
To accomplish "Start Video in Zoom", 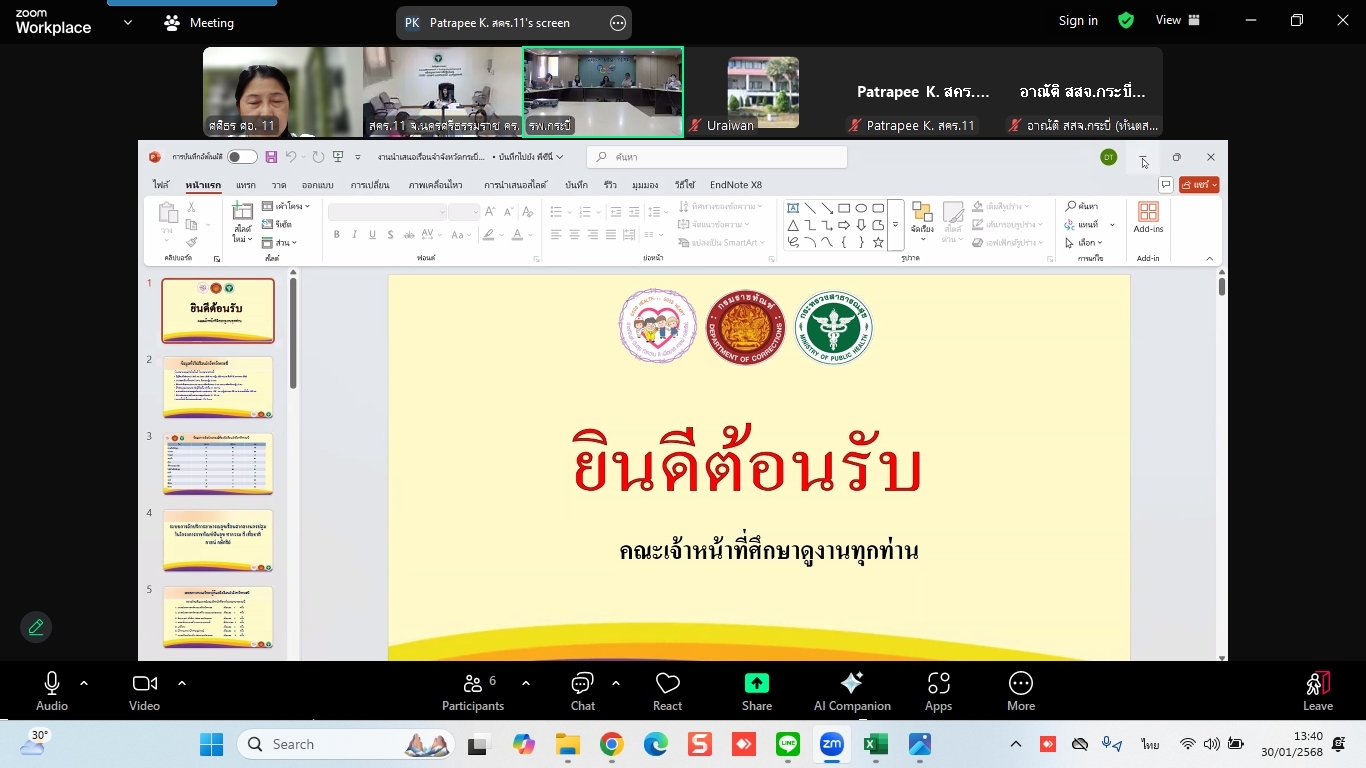I will click(144, 691).
